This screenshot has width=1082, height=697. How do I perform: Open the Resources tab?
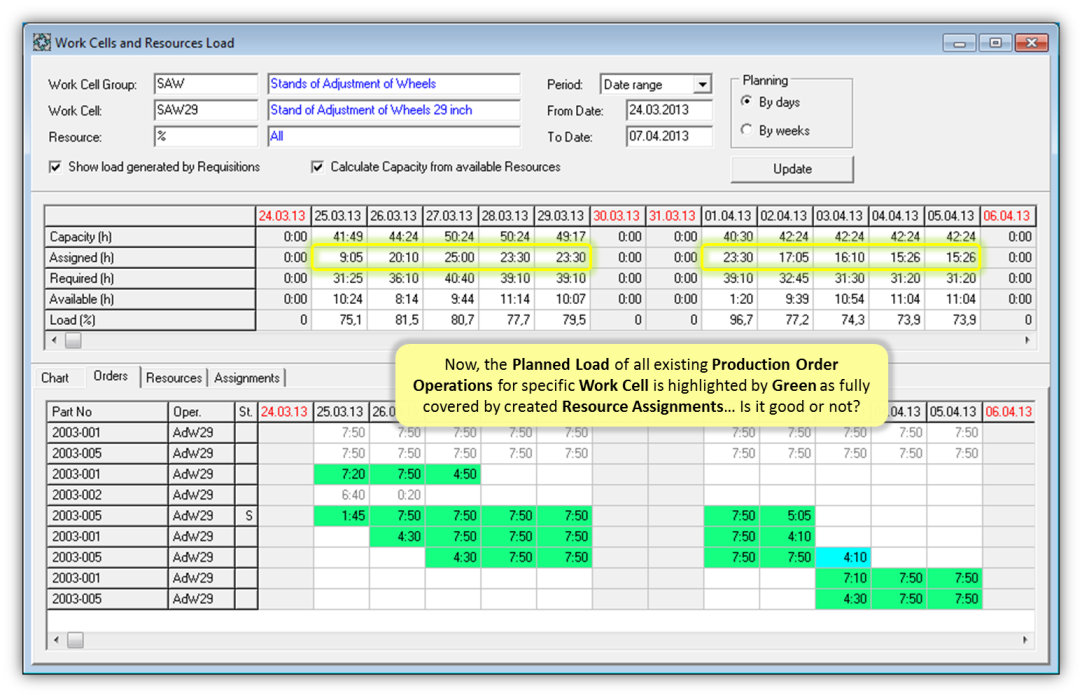pos(174,378)
